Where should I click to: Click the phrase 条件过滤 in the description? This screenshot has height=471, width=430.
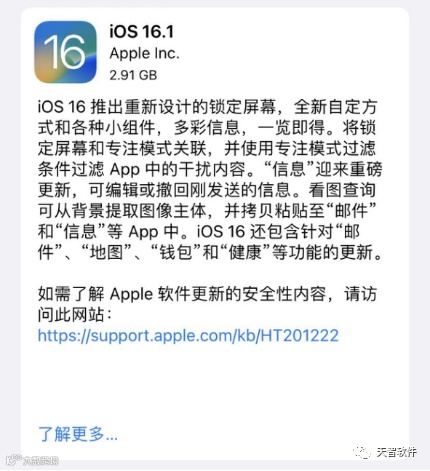[71, 169]
